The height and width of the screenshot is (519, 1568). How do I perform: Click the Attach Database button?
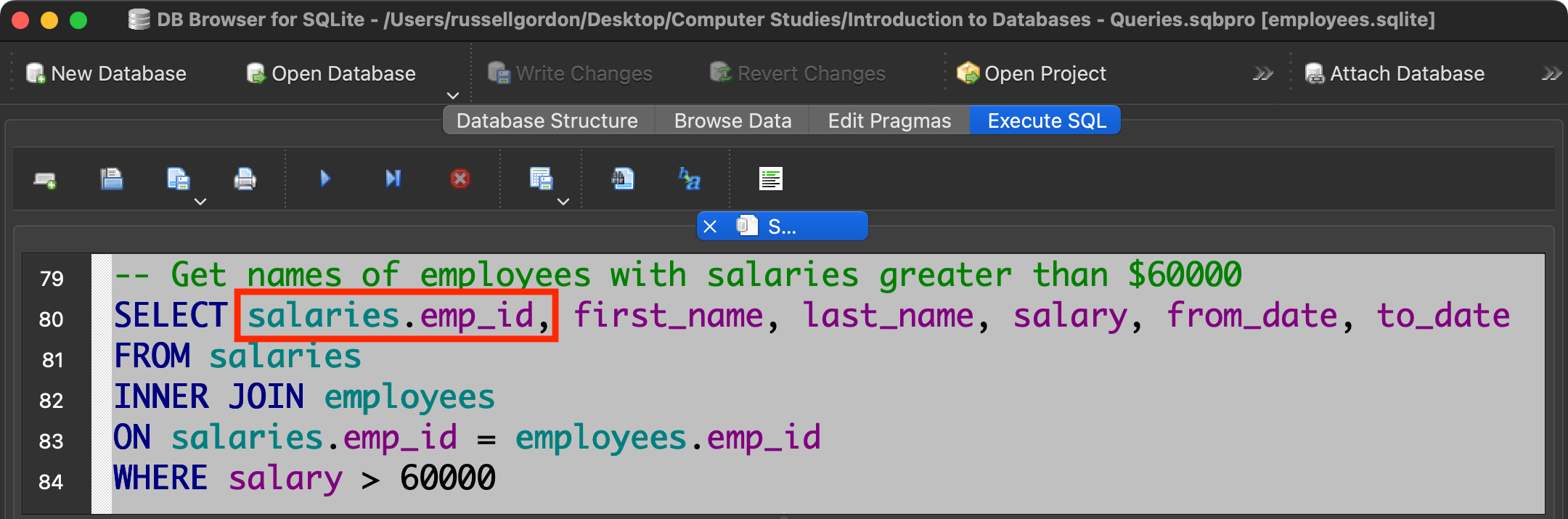[x=1395, y=74]
